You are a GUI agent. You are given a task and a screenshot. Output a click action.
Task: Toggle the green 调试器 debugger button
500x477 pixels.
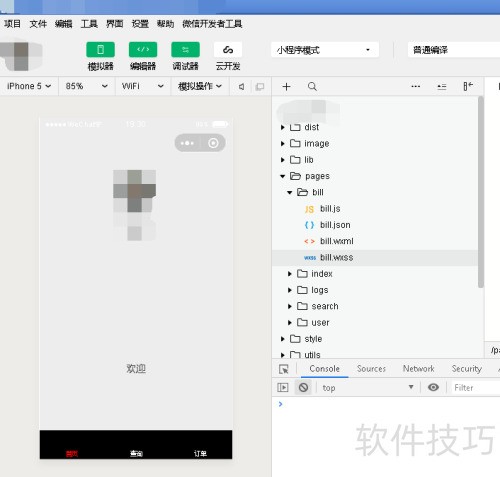[185, 50]
